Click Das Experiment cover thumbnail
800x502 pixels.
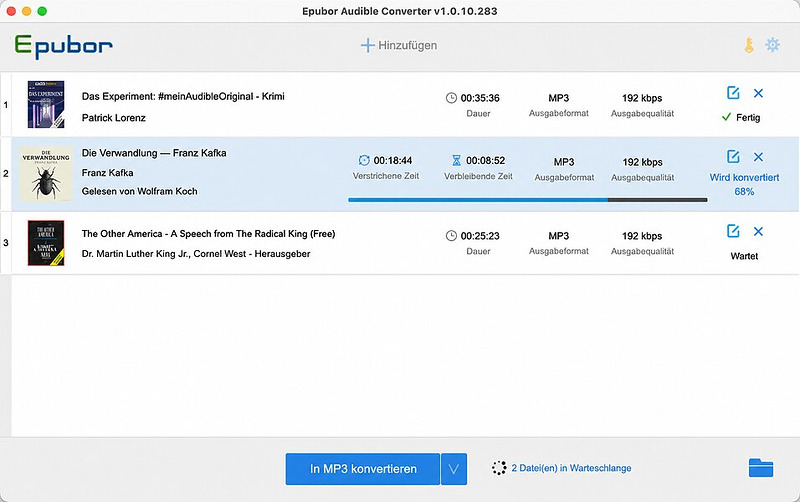click(46, 104)
